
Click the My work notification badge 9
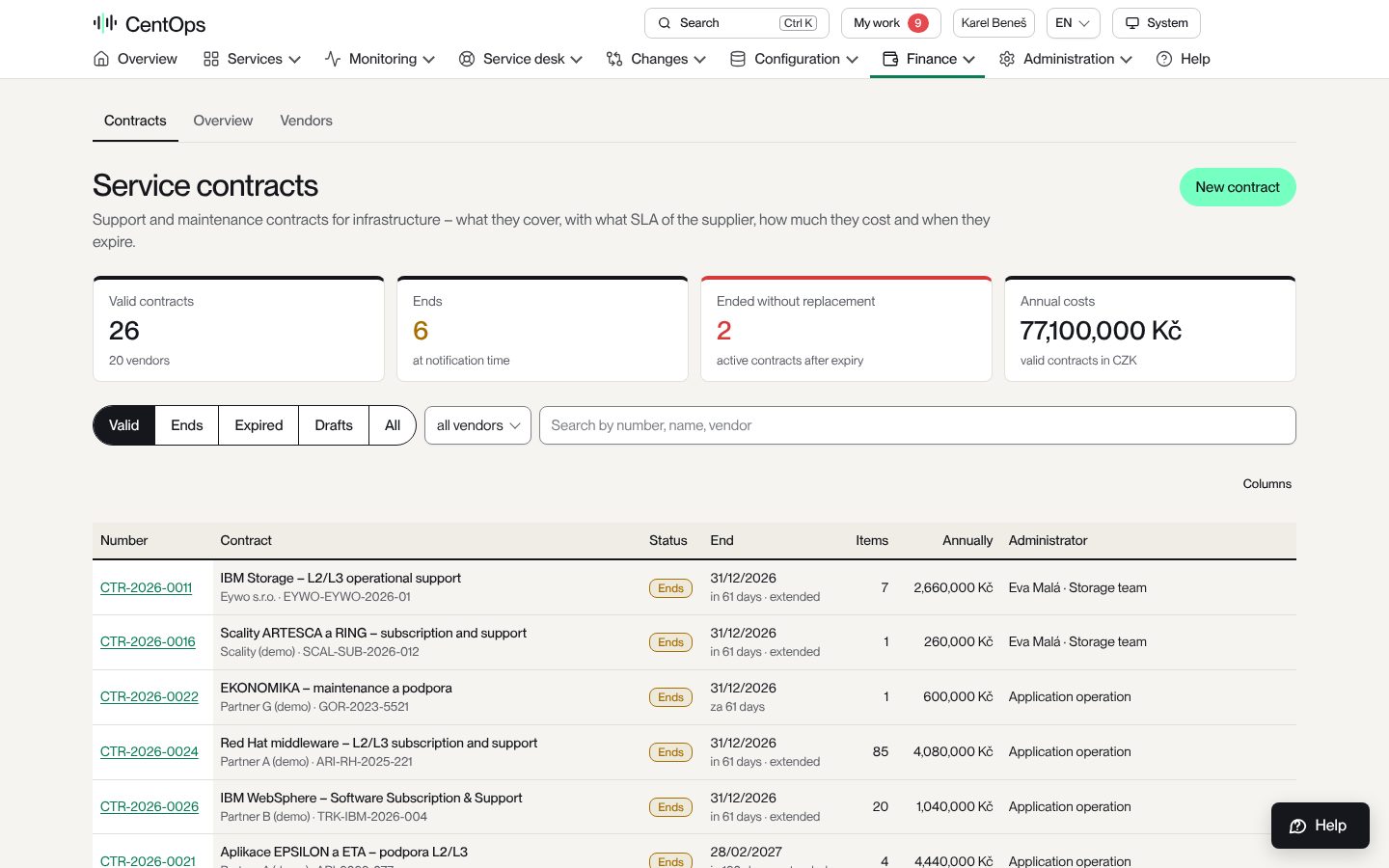click(918, 23)
